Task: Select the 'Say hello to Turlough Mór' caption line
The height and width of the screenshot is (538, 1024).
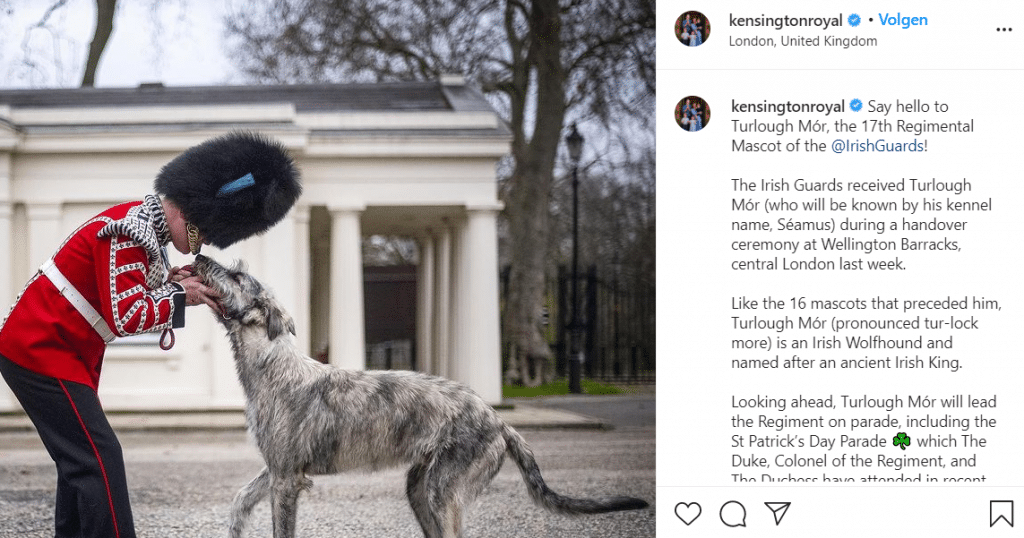Action: (x=852, y=126)
